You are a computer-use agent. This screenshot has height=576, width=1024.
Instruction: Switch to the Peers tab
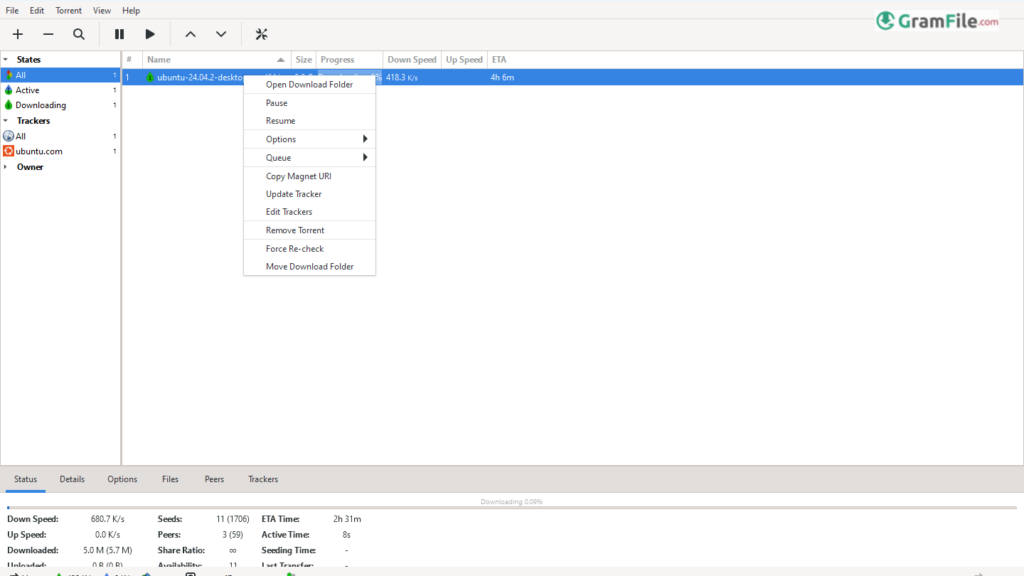pyautogui.click(x=214, y=480)
